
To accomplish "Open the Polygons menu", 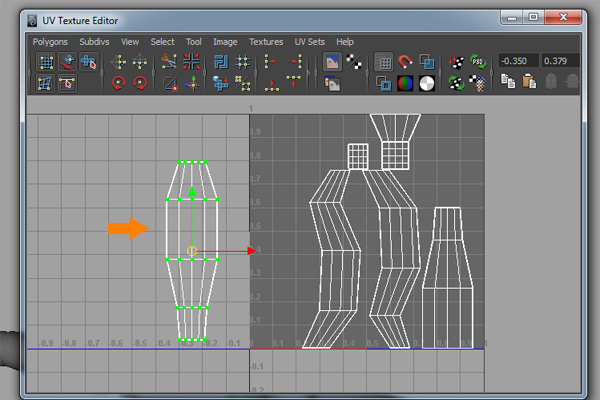I will (x=52, y=42).
